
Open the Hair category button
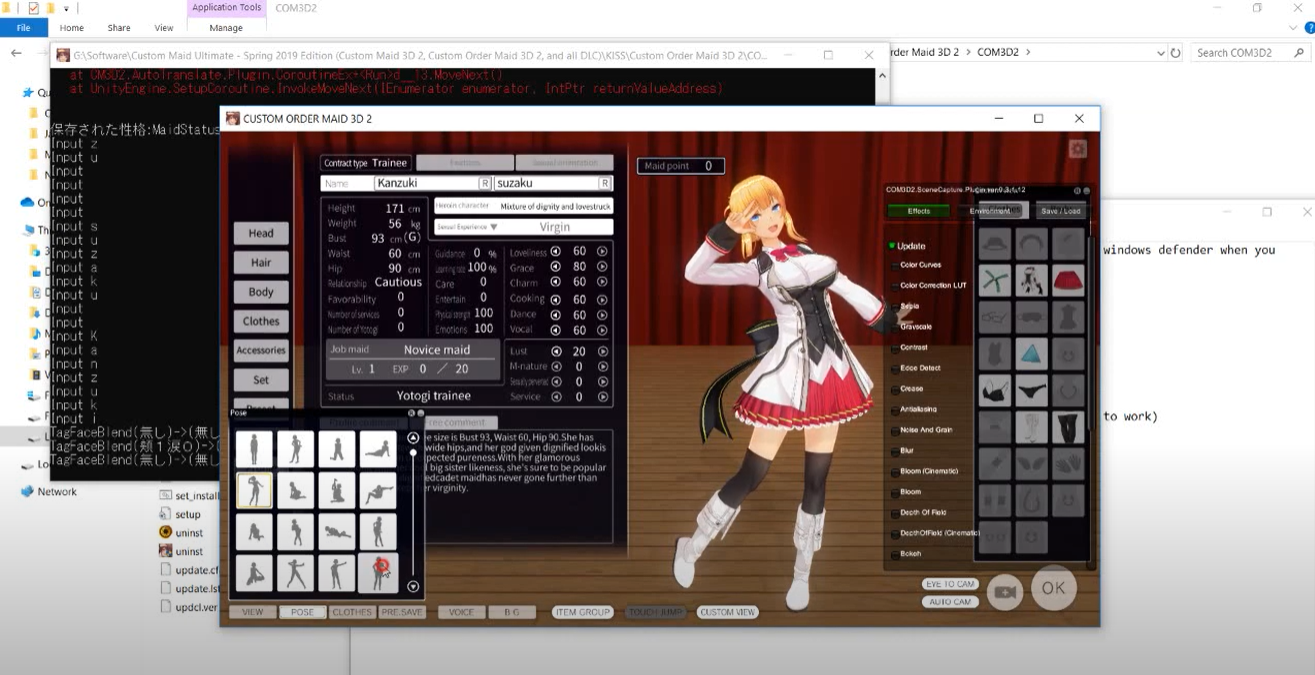pos(261,262)
